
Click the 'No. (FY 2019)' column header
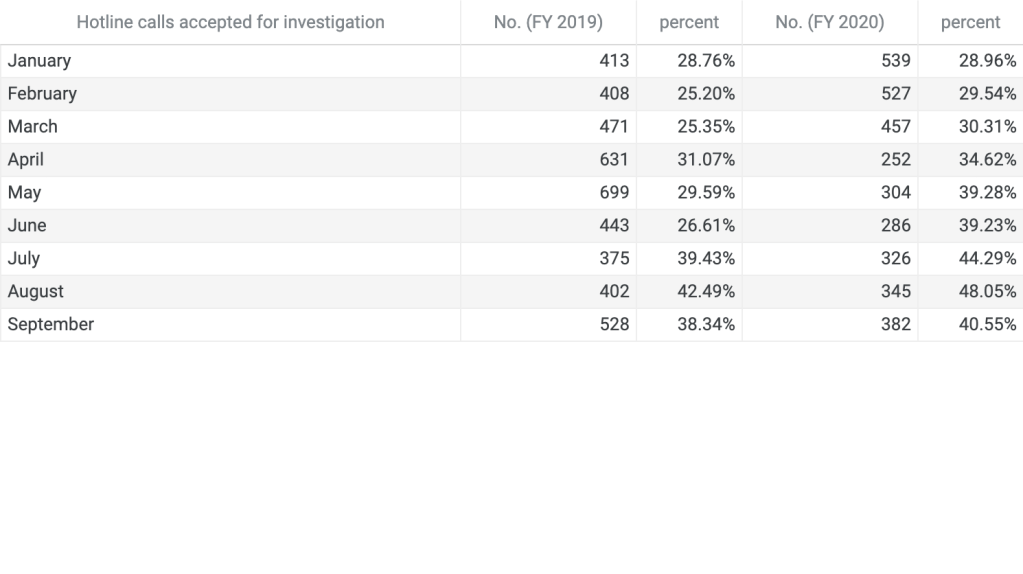(x=548, y=22)
